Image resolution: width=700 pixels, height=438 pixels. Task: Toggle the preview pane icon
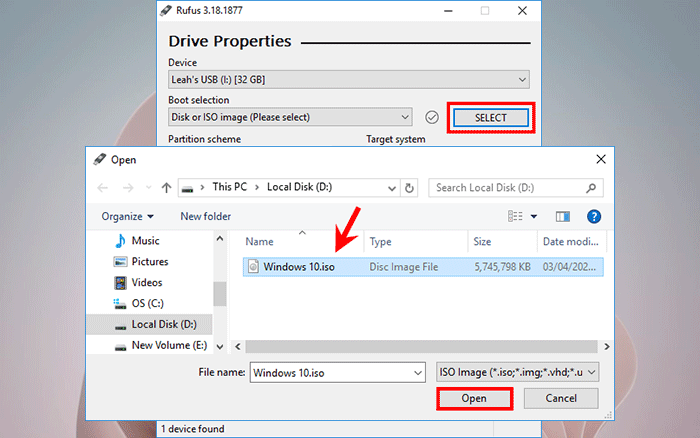click(x=562, y=217)
